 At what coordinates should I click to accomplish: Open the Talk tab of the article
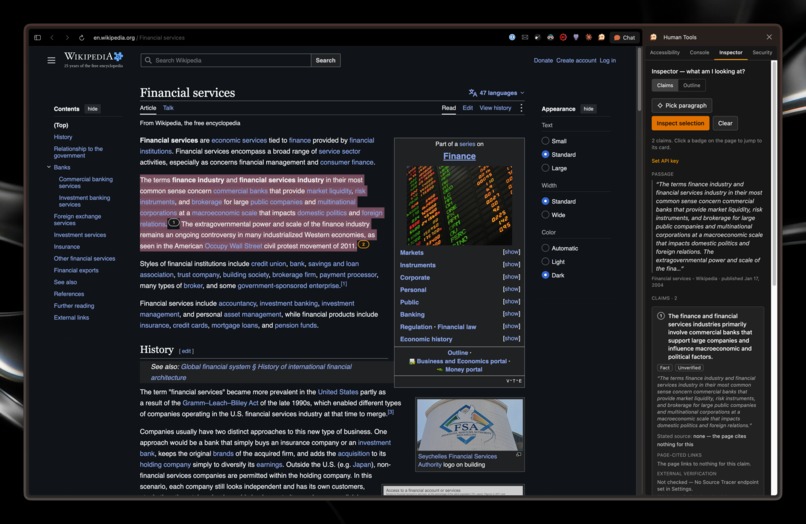[x=168, y=108]
